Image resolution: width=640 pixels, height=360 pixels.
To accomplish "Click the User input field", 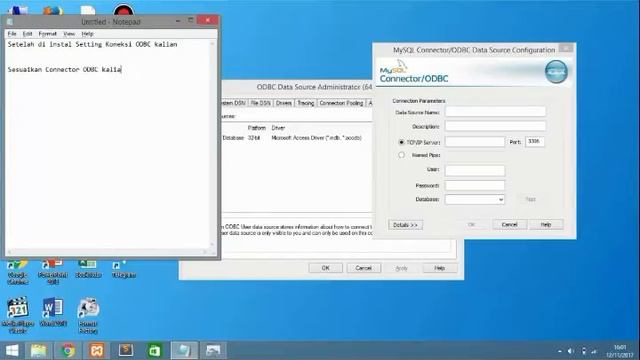I will [x=475, y=170].
